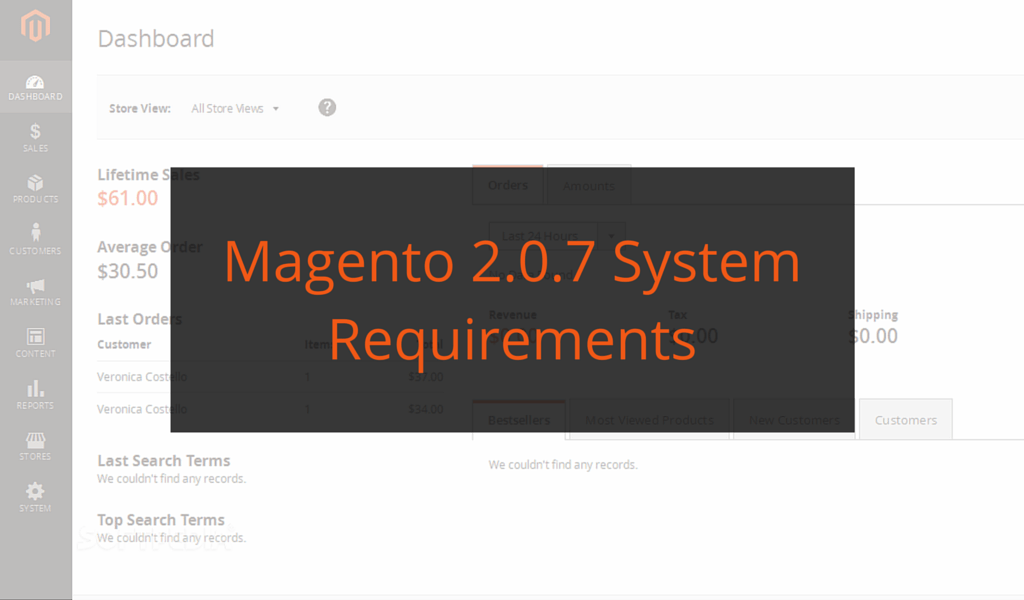The width and height of the screenshot is (1024, 600).
Task: View Reports from the sidebar
Action: point(35,395)
